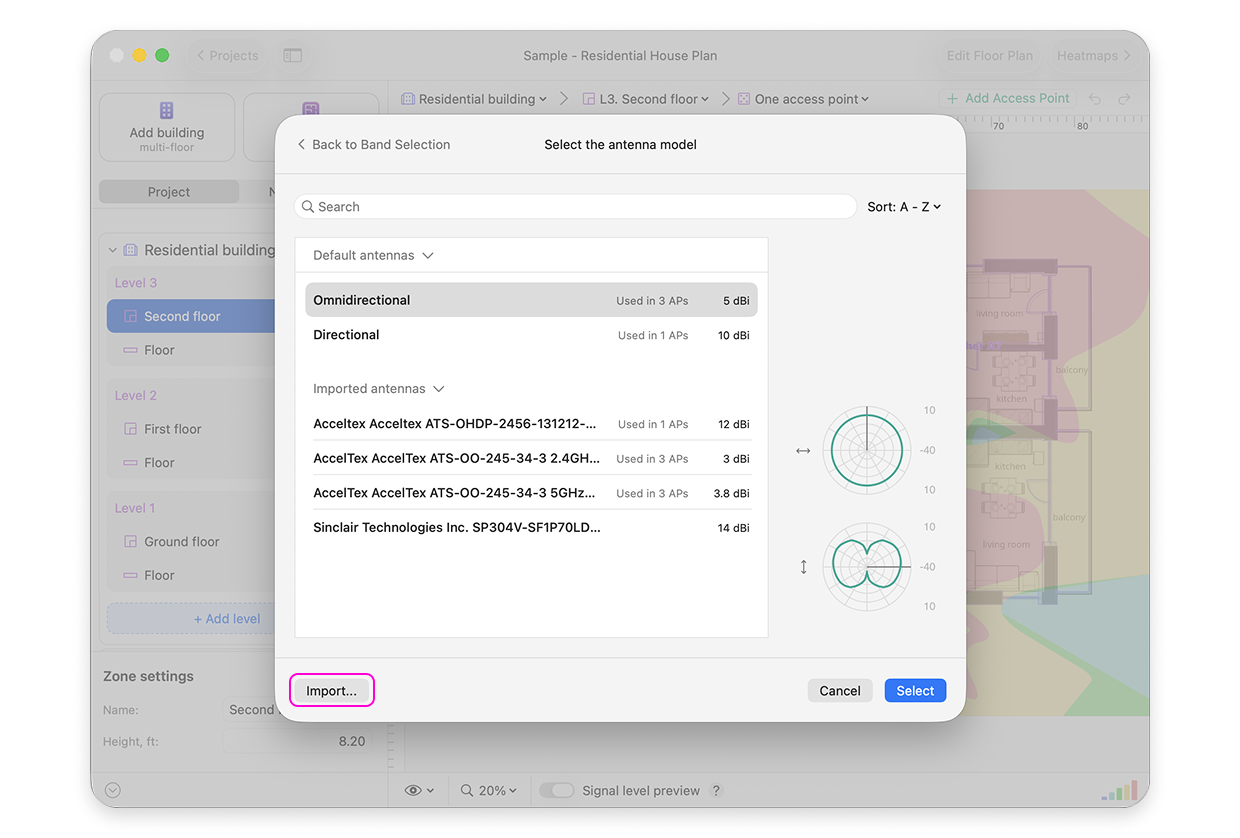Go Back to Band Selection

pyautogui.click(x=373, y=145)
